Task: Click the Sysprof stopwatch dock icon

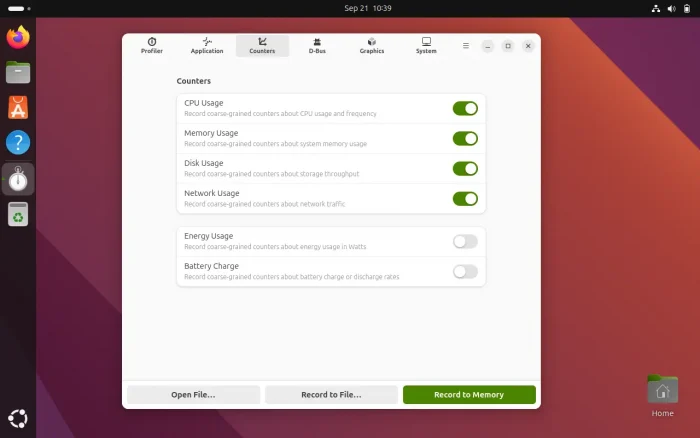Action: [18, 179]
